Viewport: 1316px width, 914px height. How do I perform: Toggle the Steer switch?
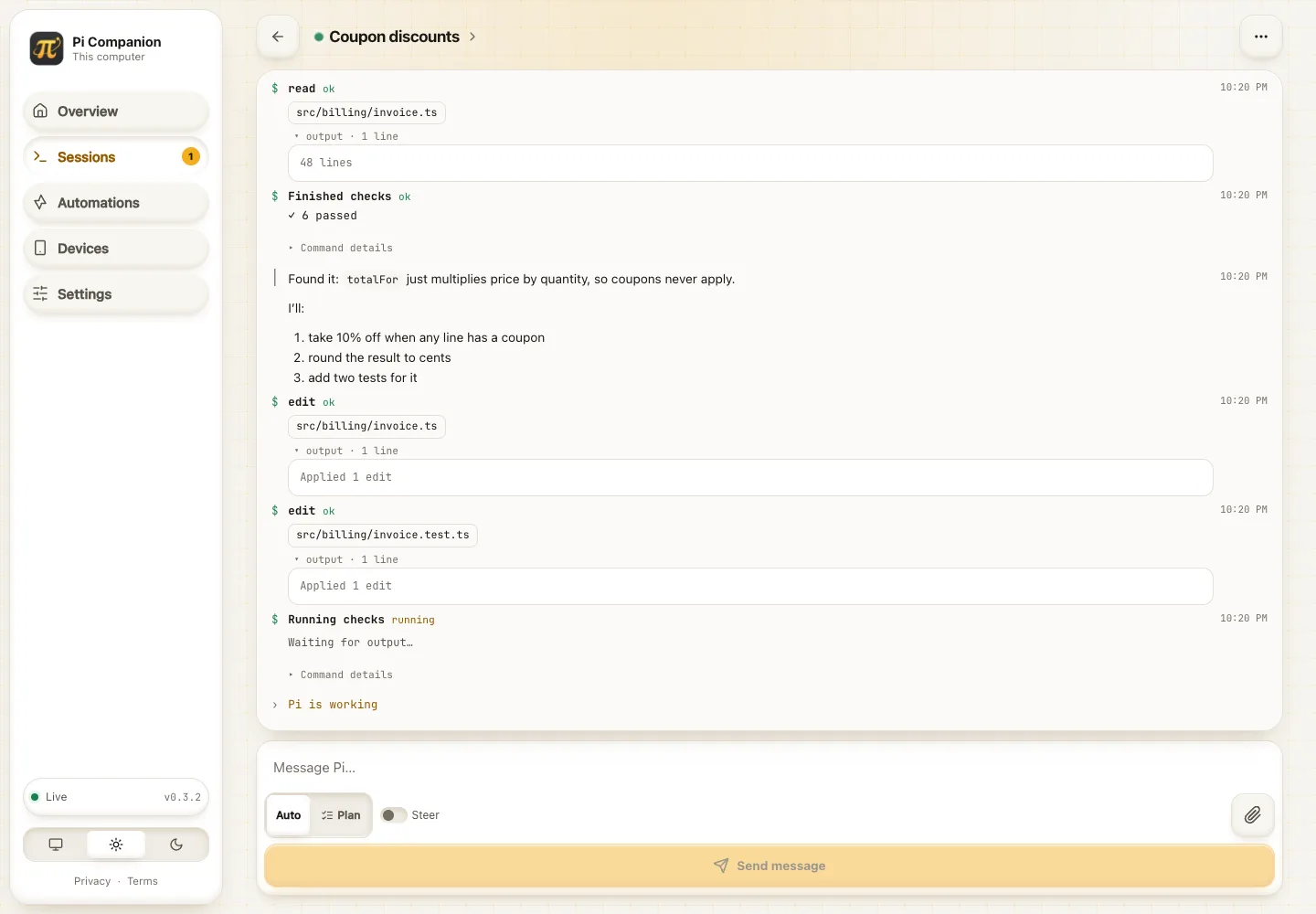pos(394,815)
